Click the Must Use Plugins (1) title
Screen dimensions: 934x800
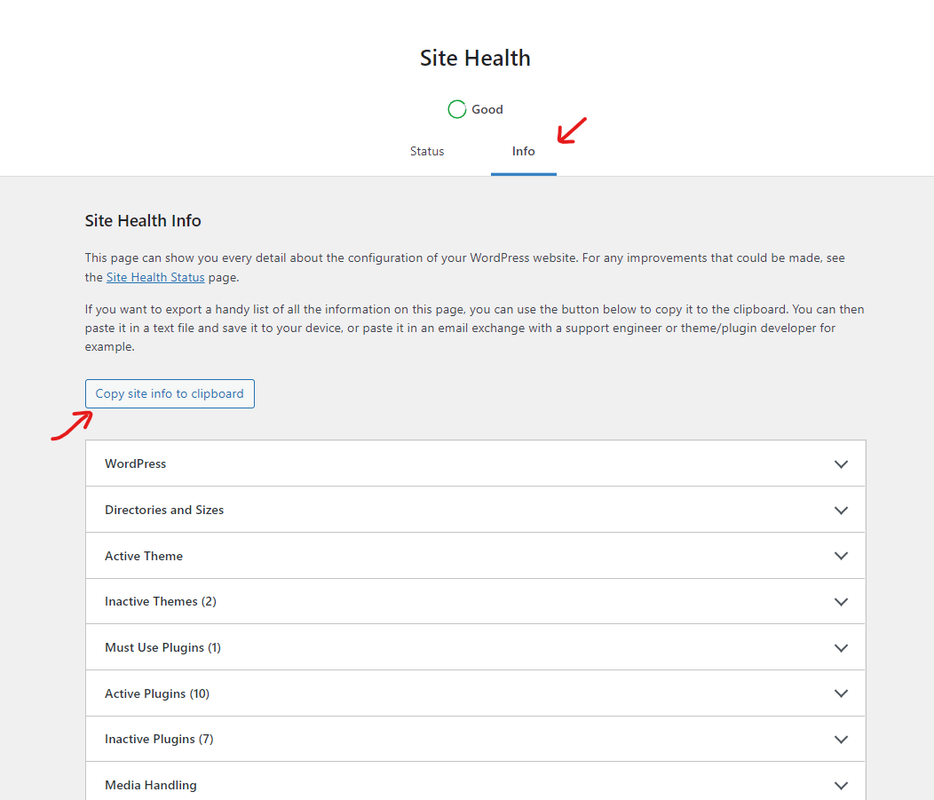163,648
